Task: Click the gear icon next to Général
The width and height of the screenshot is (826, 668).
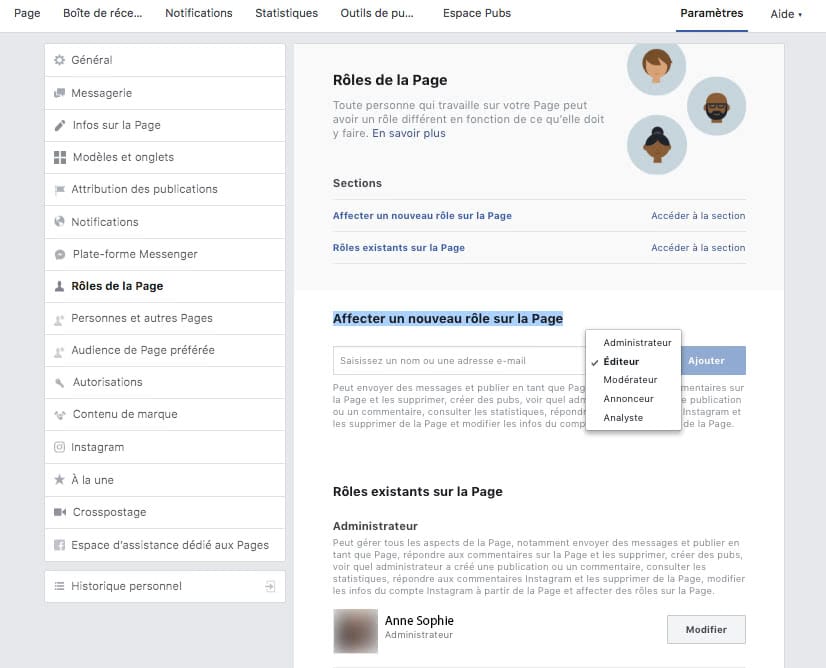Action: click(59, 61)
